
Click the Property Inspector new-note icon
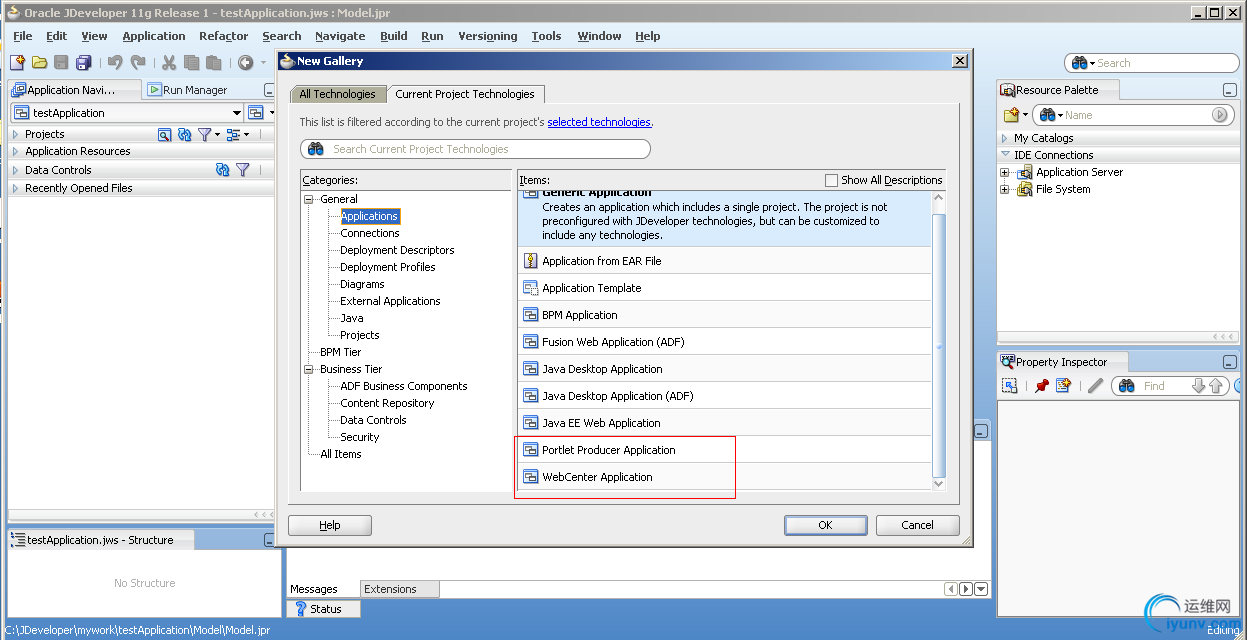tap(1064, 386)
